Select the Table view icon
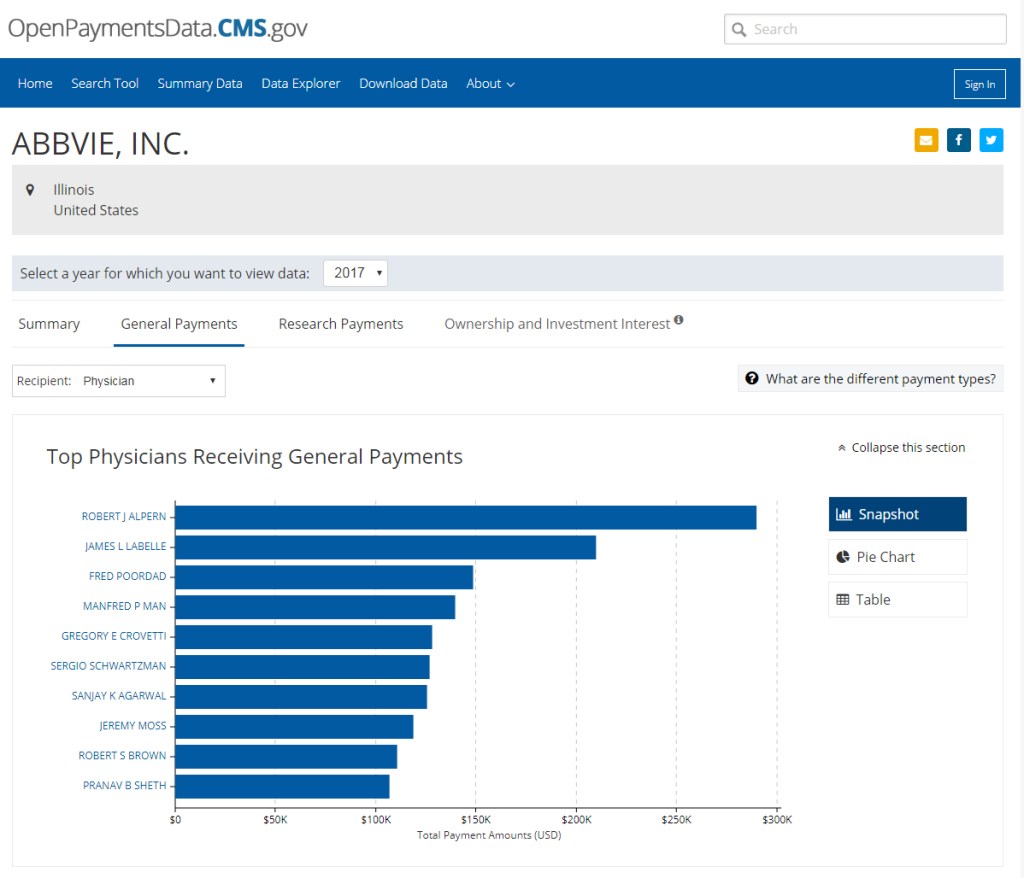This screenshot has height=878, width=1024. [842, 598]
